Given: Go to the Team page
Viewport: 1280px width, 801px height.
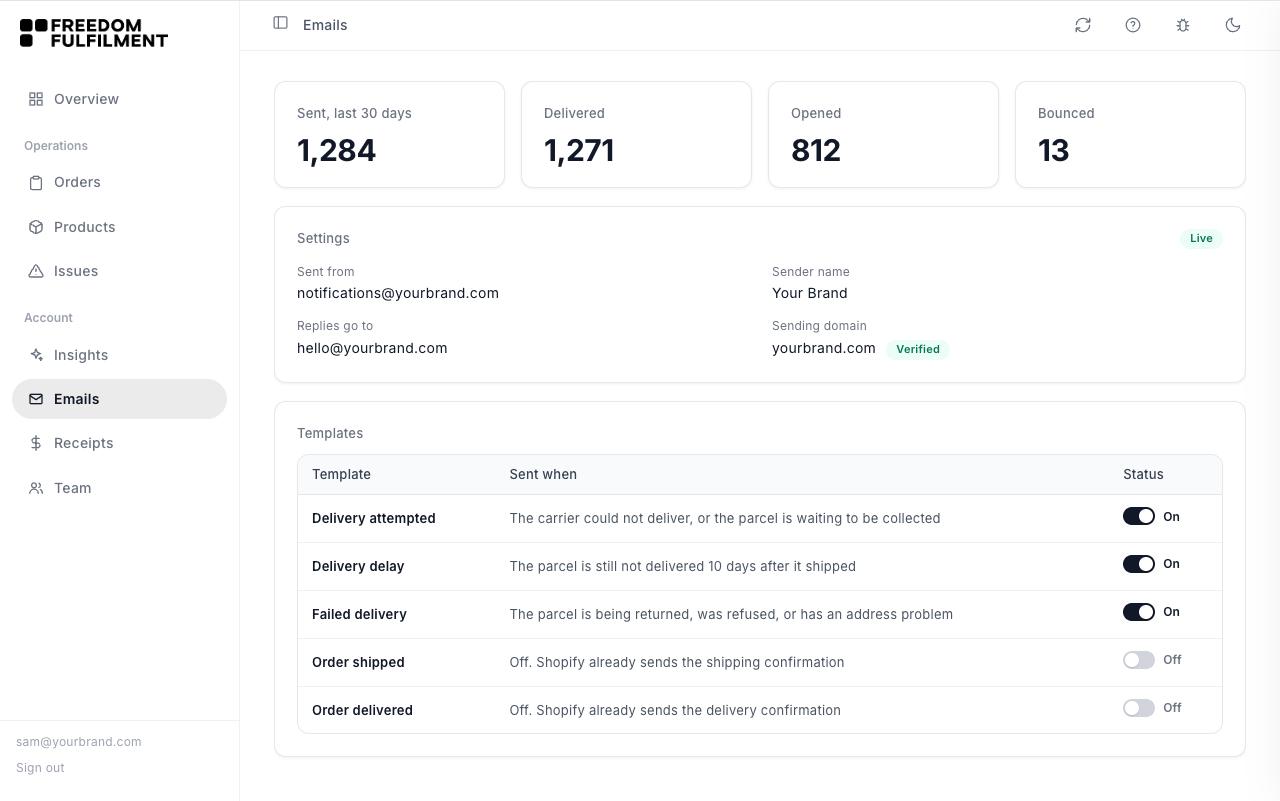Looking at the screenshot, I should pyautogui.click(x=119, y=488).
